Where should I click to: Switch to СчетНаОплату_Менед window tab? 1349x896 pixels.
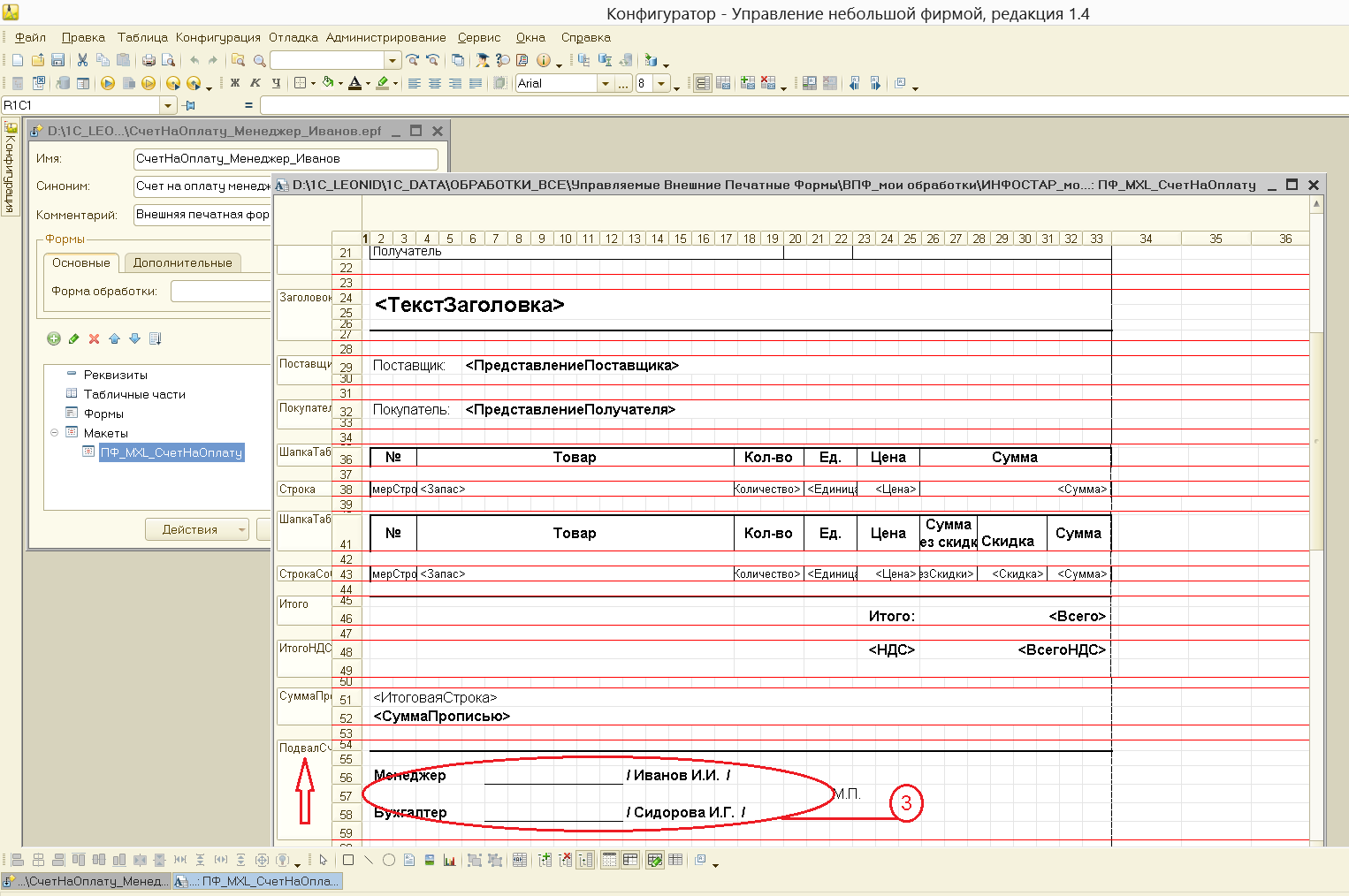click(x=86, y=881)
